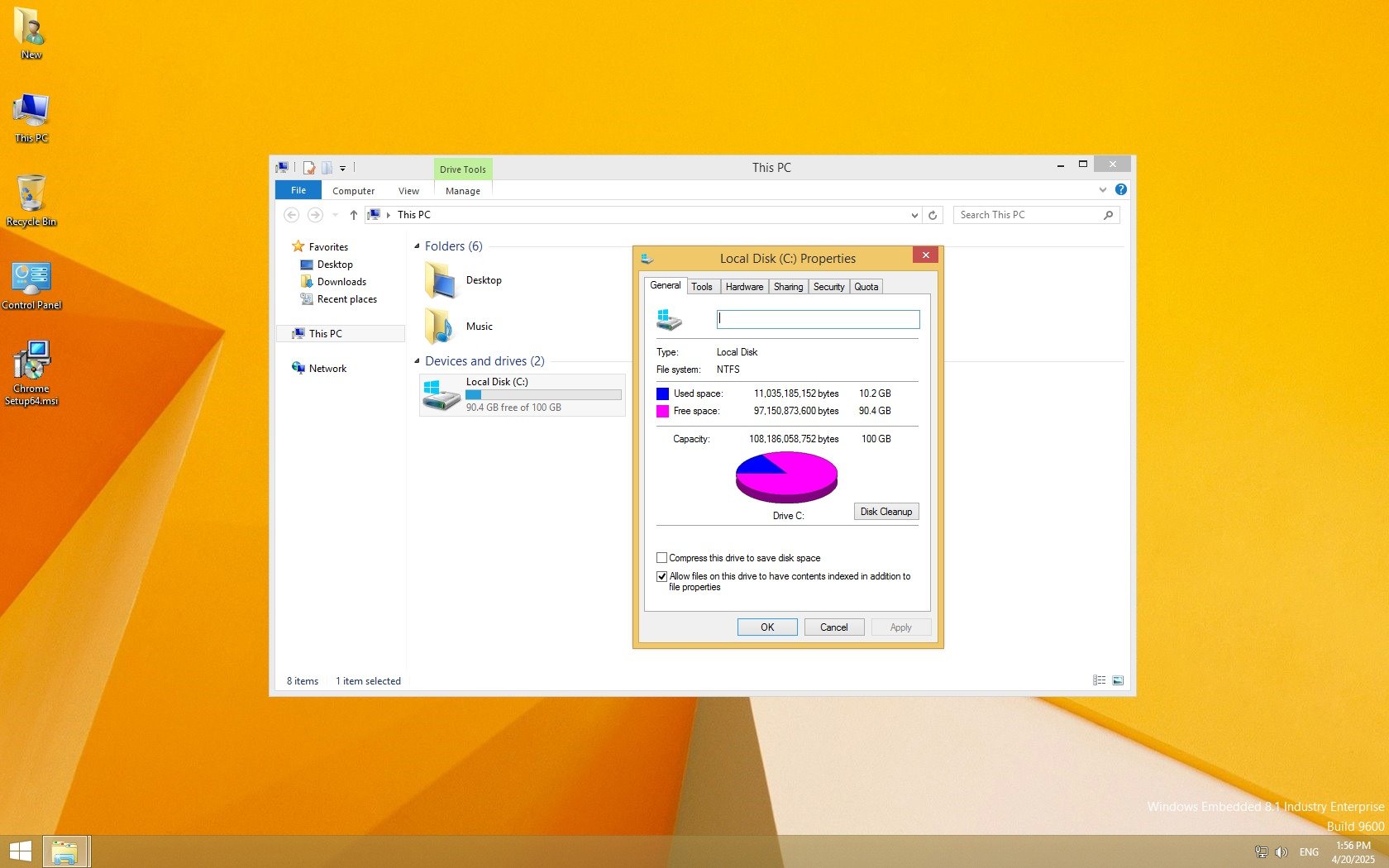
Task: Select the This PC desktop shortcut
Action: point(31,117)
